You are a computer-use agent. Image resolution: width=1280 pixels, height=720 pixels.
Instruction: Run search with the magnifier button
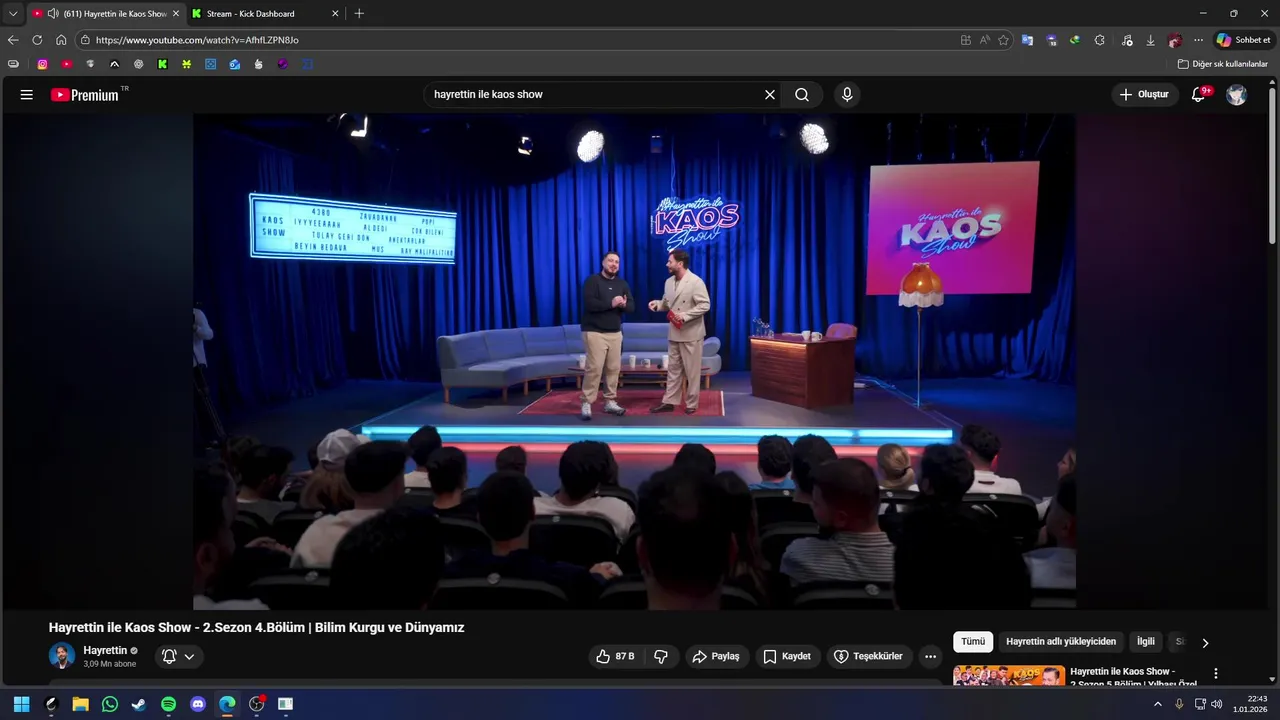coord(802,95)
